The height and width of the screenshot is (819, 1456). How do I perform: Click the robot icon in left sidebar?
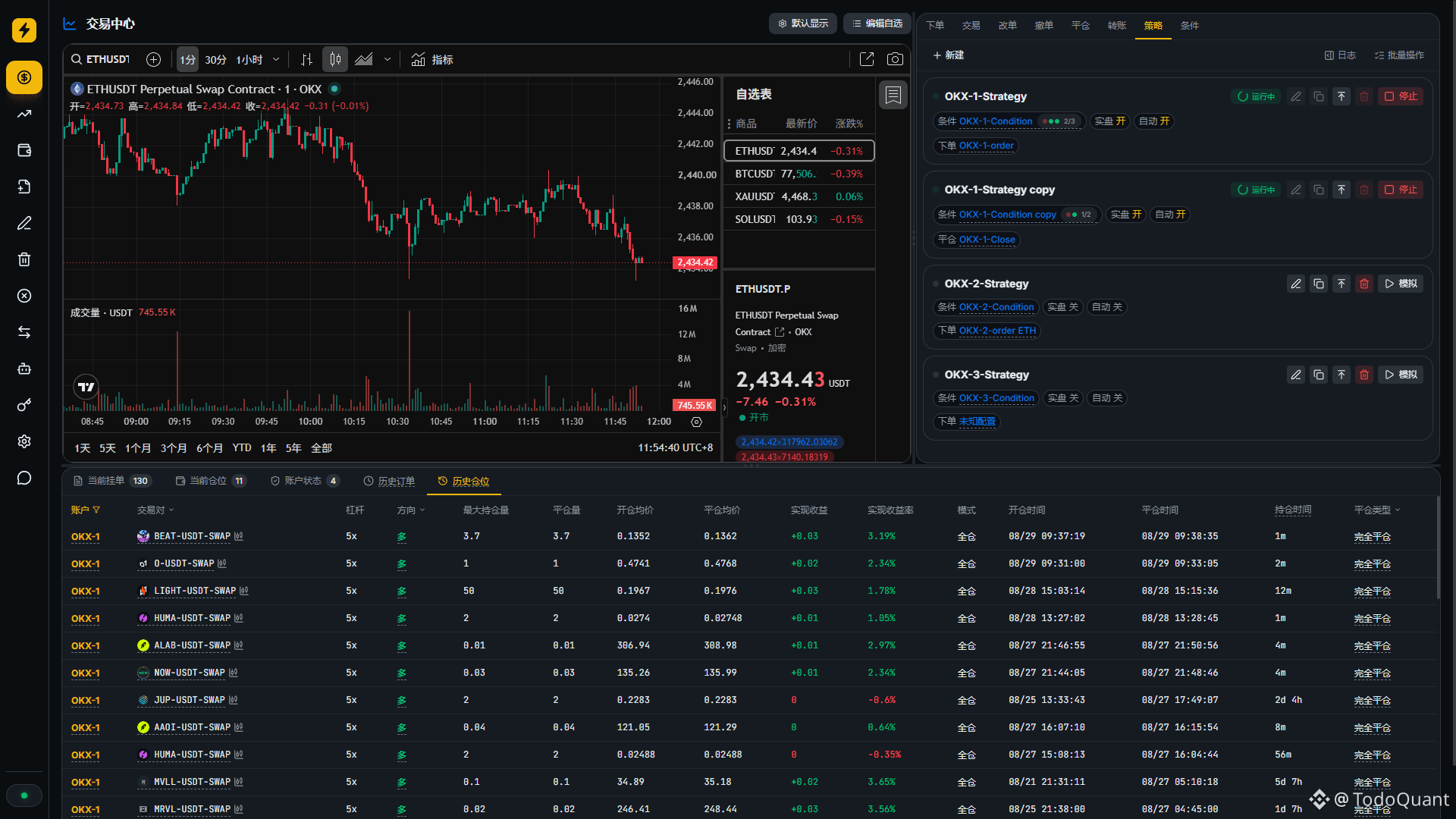pyautogui.click(x=24, y=369)
